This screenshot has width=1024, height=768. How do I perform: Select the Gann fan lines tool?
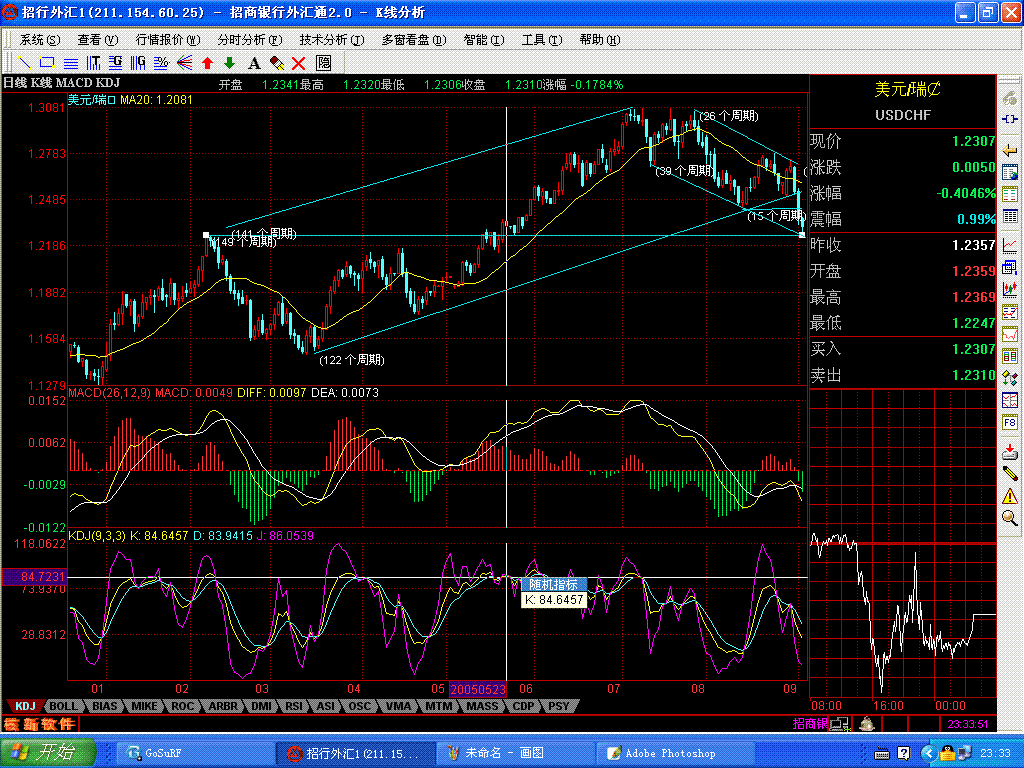coord(185,63)
